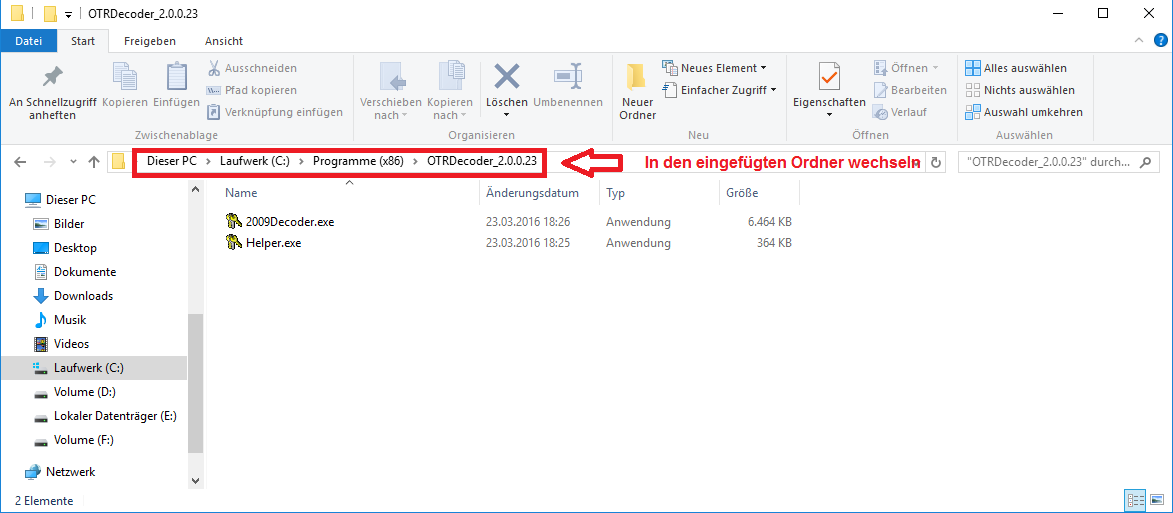
Task: Refresh the folder view in address bar
Action: (936, 162)
